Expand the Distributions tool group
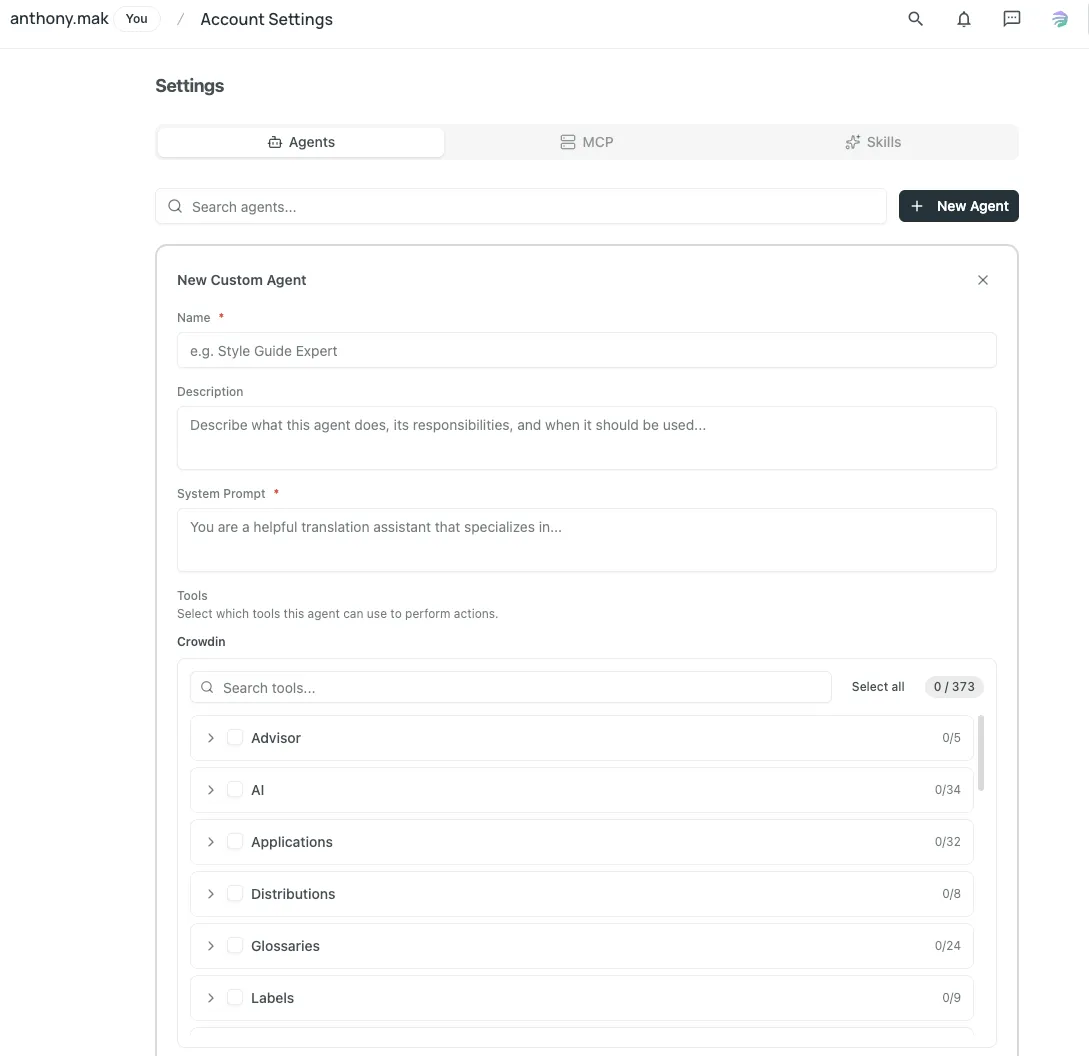1089x1056 pixels. click(x=210, y=893)
